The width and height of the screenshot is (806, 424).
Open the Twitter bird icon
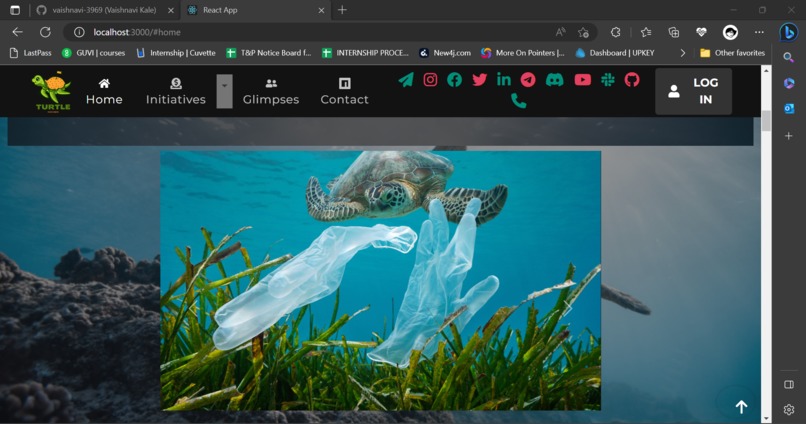click(480, 80)
